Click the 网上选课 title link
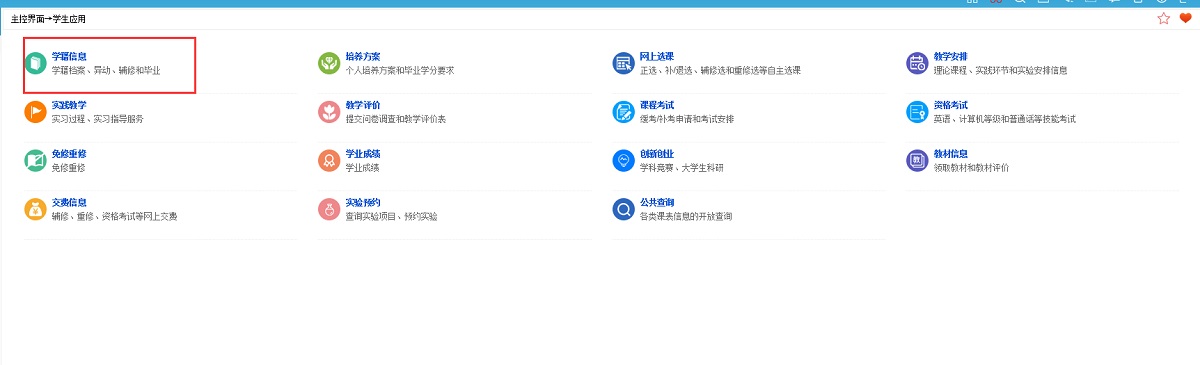This screenshot has height=365, width=1200. click(657, 57)
